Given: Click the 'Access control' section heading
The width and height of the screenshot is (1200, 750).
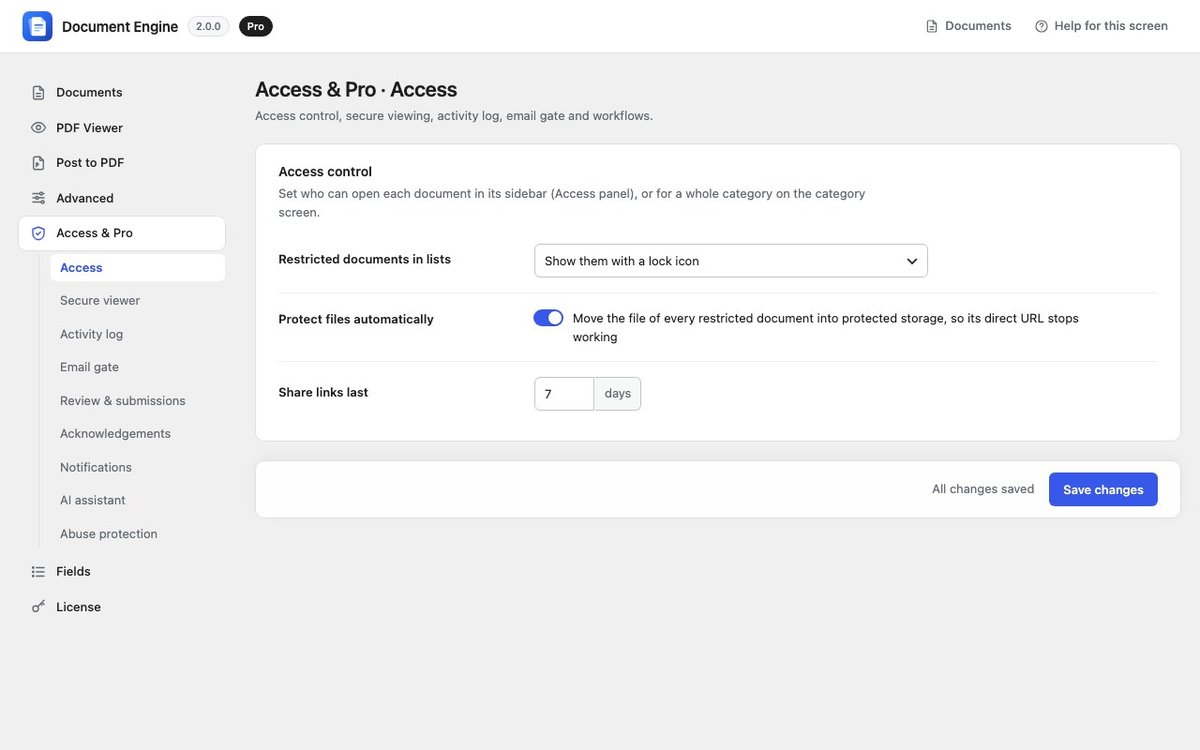Looking at the screenshot, I should tap(325, 172).
